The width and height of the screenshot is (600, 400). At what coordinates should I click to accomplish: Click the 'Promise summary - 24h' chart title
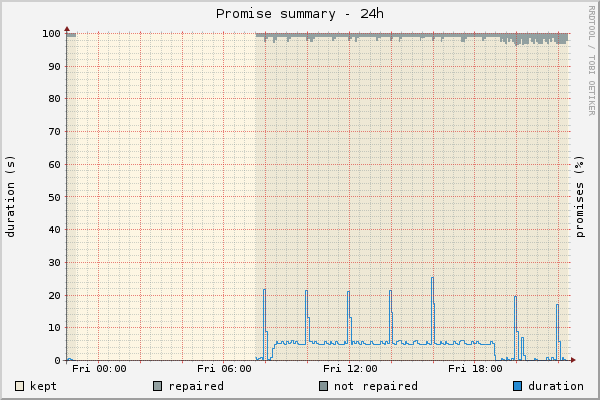299,14
